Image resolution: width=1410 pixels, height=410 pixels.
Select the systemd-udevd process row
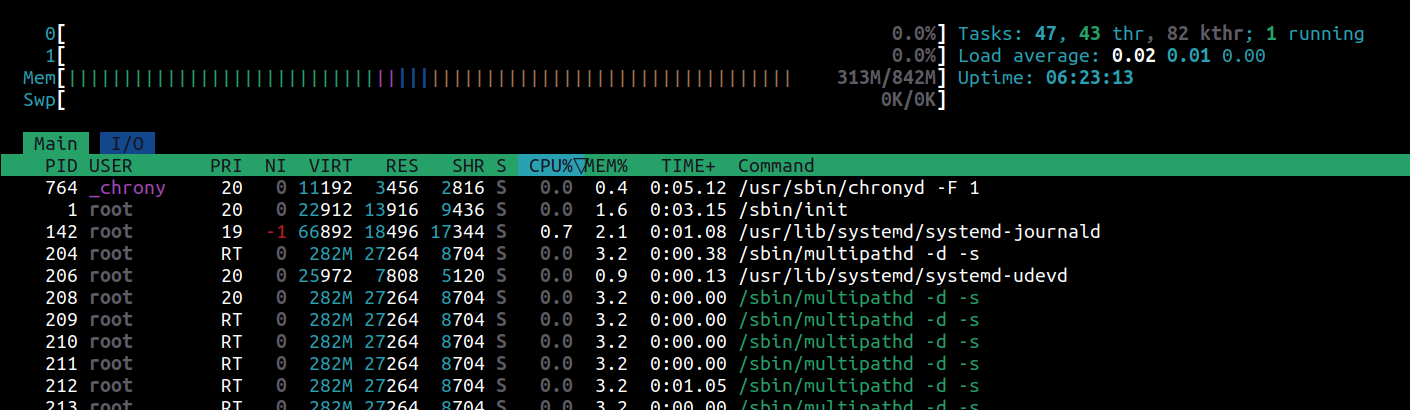pos(705,276)
